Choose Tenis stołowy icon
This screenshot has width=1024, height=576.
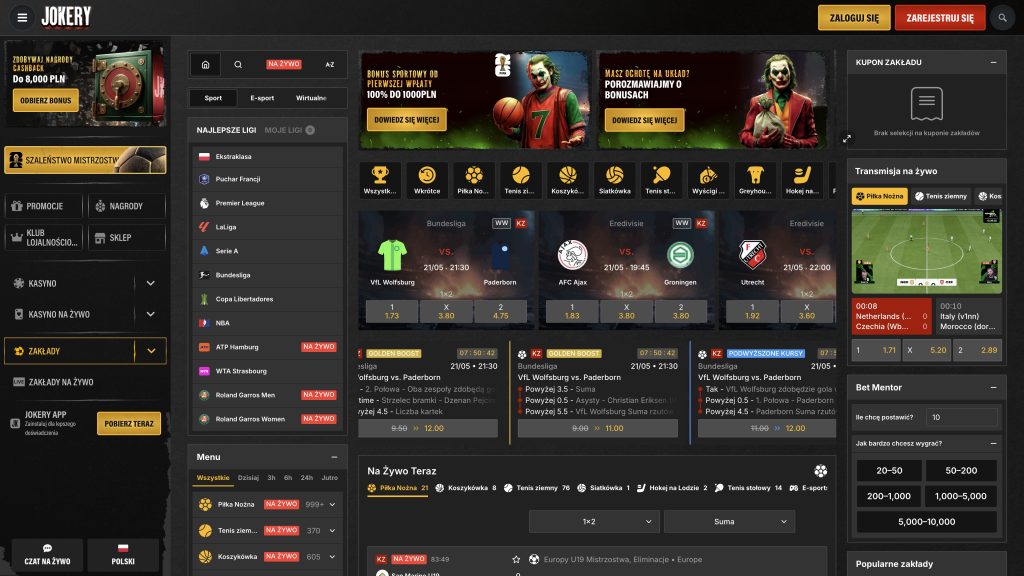[661, 180]
